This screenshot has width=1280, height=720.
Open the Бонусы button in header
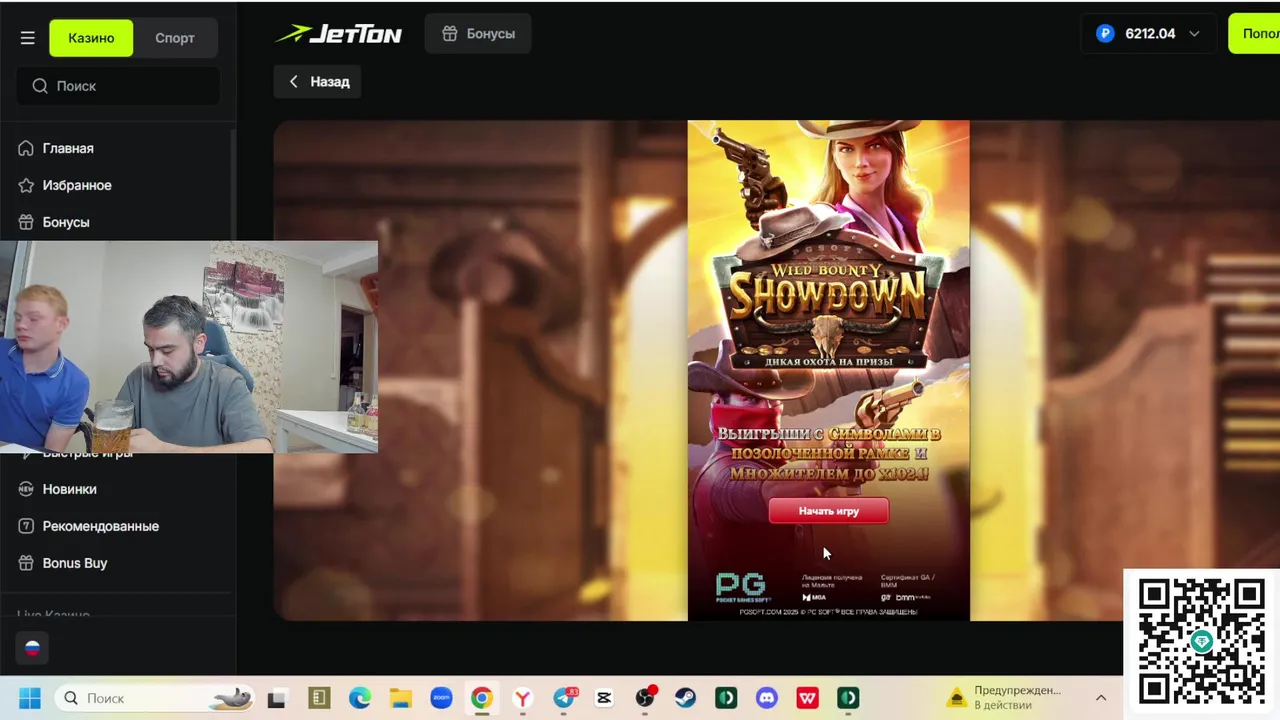point(478,34)
